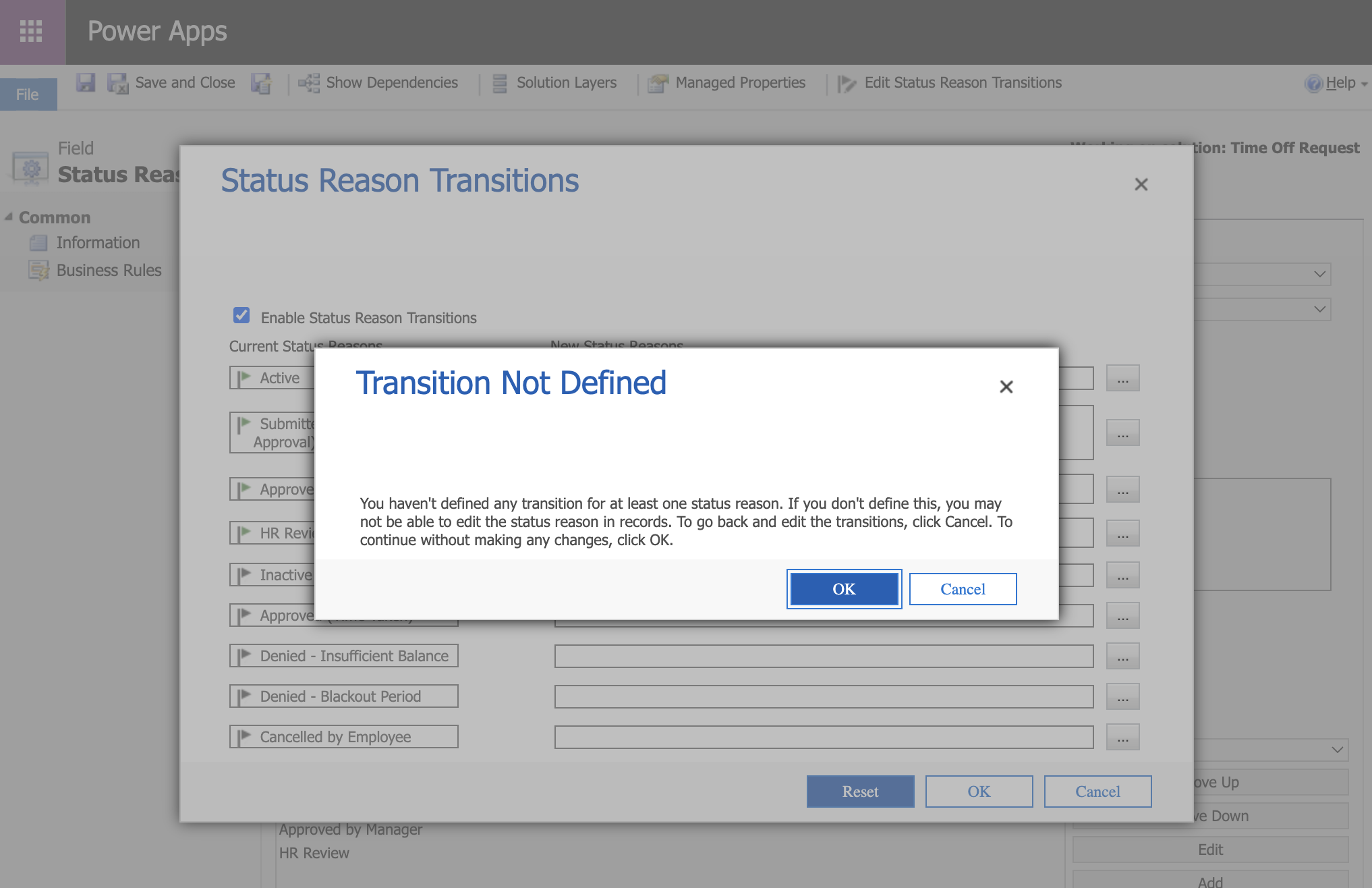Open ellipsis button for Denied - Insufficient Balance
The image size is (1372, 888).
coord(1122,657)
